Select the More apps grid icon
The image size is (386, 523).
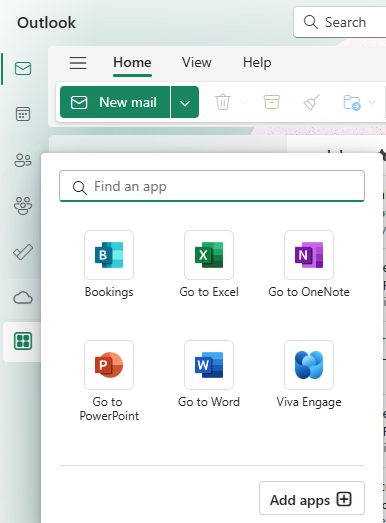tap(23, 341)
